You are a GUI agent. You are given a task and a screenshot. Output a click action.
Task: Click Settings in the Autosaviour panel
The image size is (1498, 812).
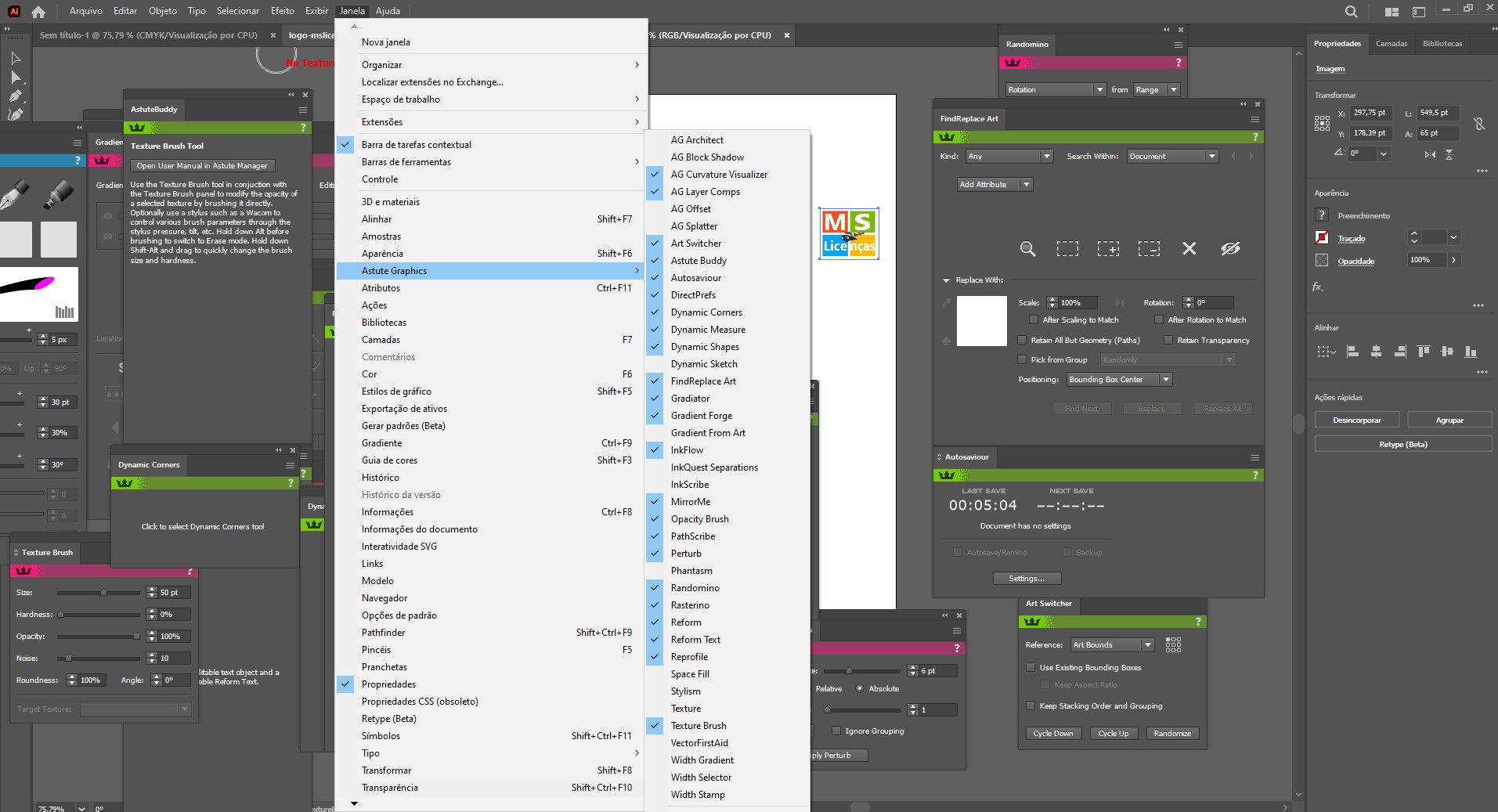point(1026,578)
